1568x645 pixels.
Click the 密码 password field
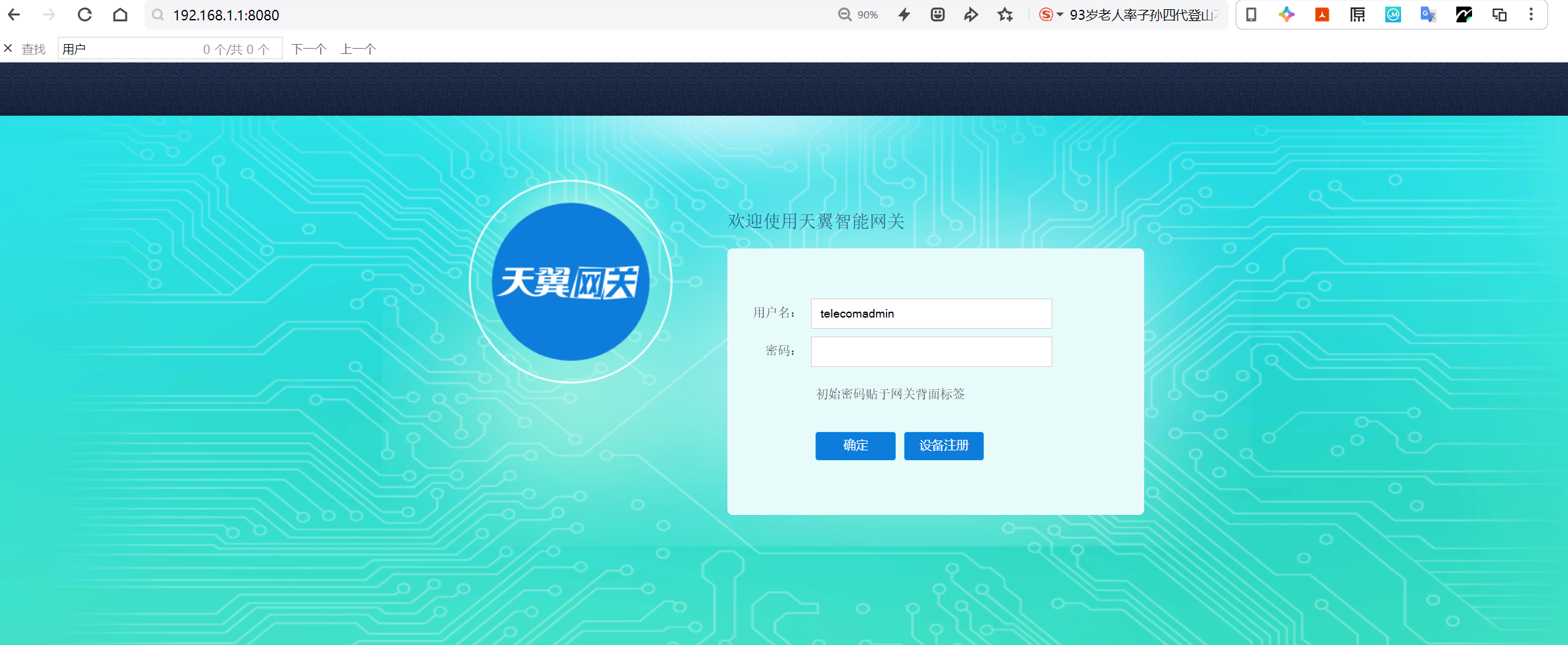click(x=931, y=352)
